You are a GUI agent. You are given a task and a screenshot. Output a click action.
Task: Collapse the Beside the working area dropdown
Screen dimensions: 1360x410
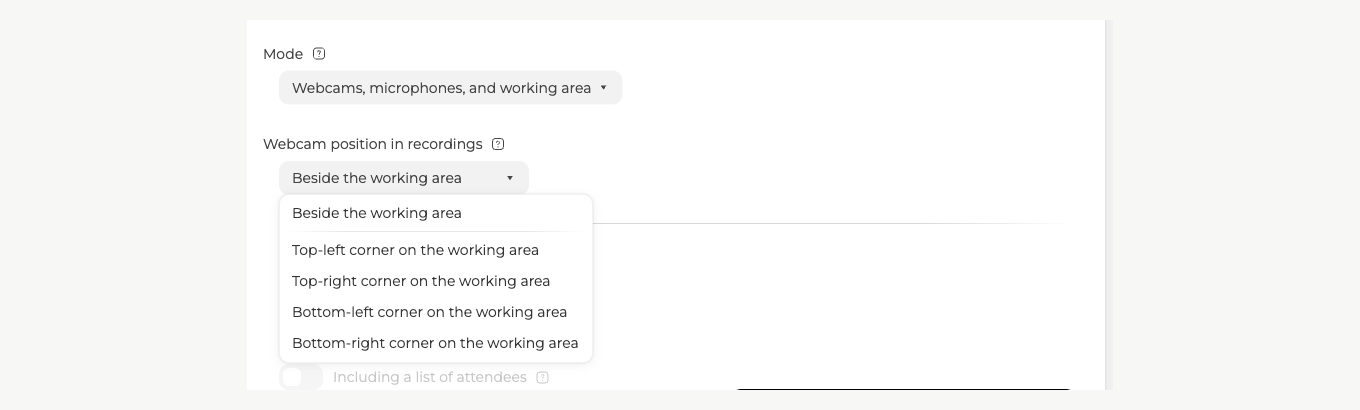click(403, 178)
